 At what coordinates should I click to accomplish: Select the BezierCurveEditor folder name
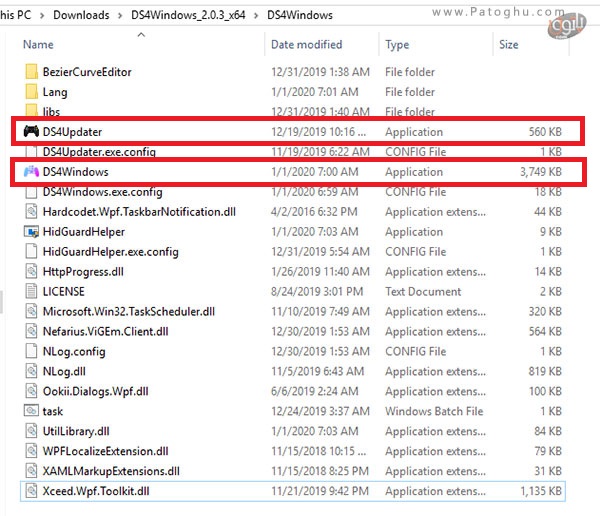pyautogui.click(x=87, y=72)
